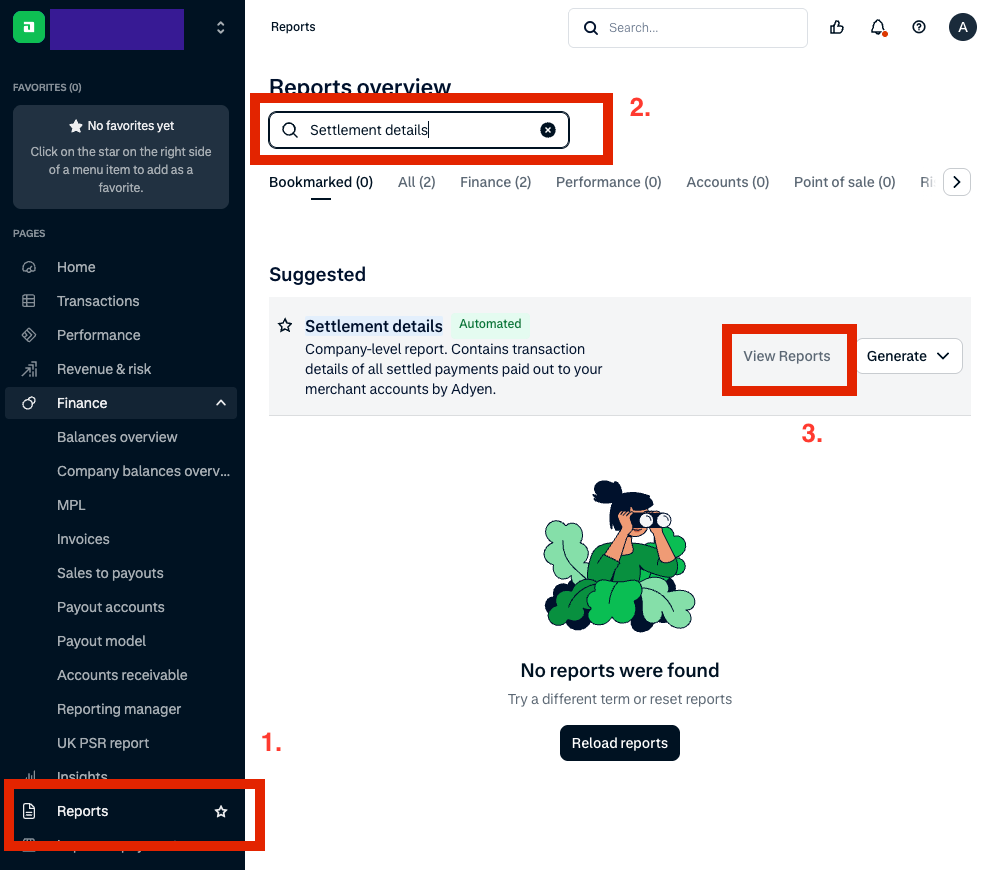This screenshot has height=870, width=983.
Task: Open Transactions from the sidebar
Action: (97, 301)
